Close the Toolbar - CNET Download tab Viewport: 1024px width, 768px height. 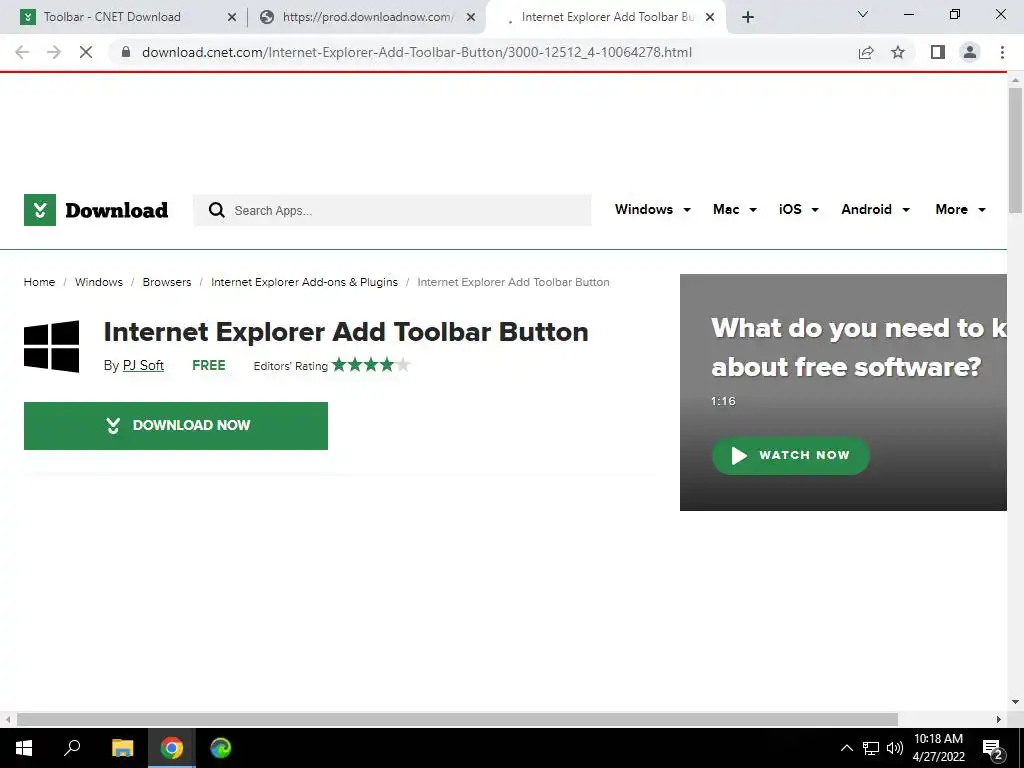[232, 17]
